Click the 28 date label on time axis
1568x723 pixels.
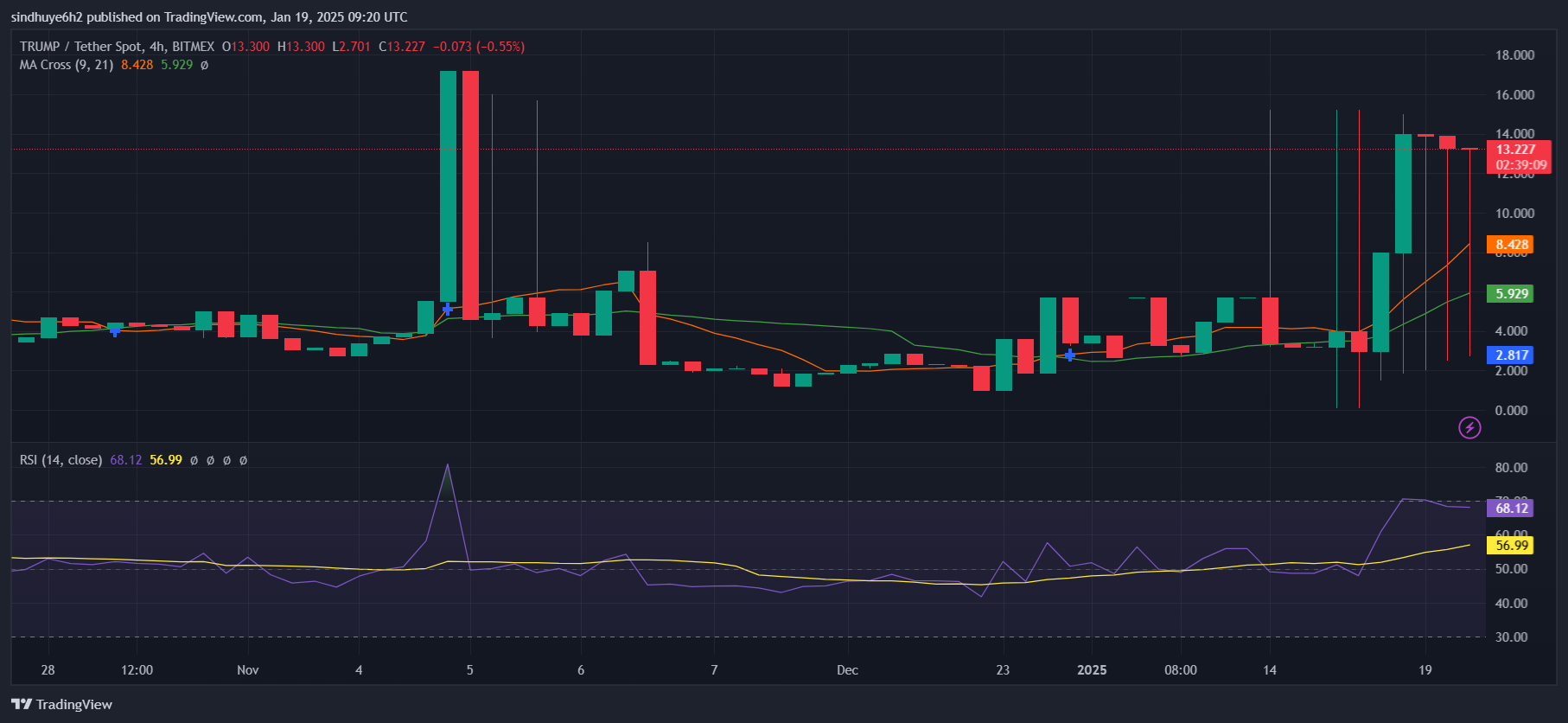48,670
